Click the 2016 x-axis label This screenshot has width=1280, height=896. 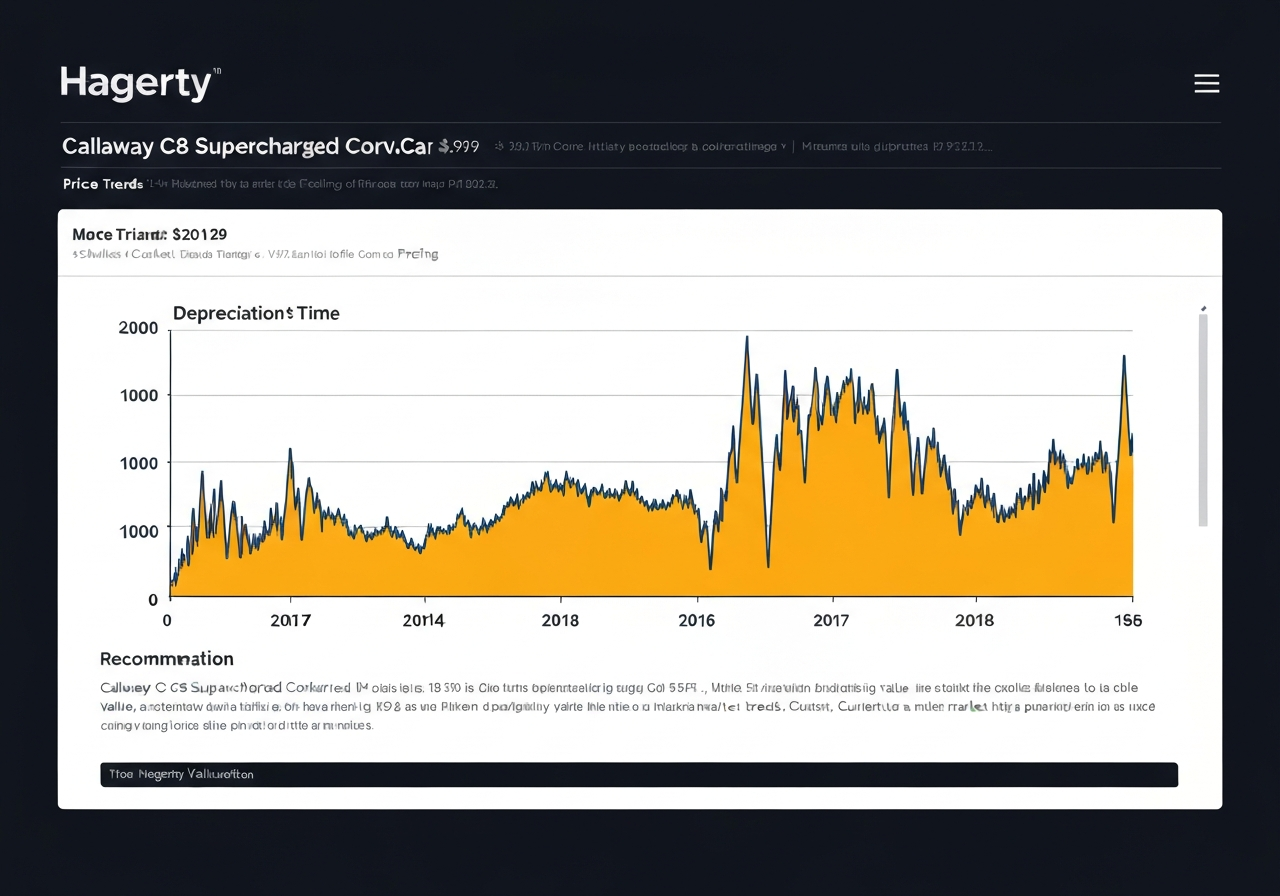(696, 620)
